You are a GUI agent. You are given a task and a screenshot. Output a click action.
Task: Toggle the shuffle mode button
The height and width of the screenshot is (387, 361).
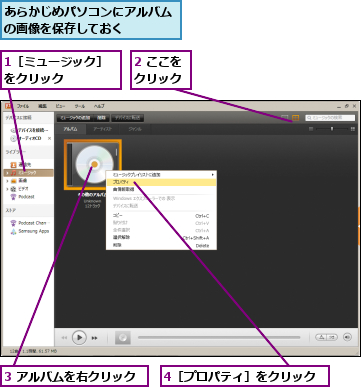click(332, 337)
